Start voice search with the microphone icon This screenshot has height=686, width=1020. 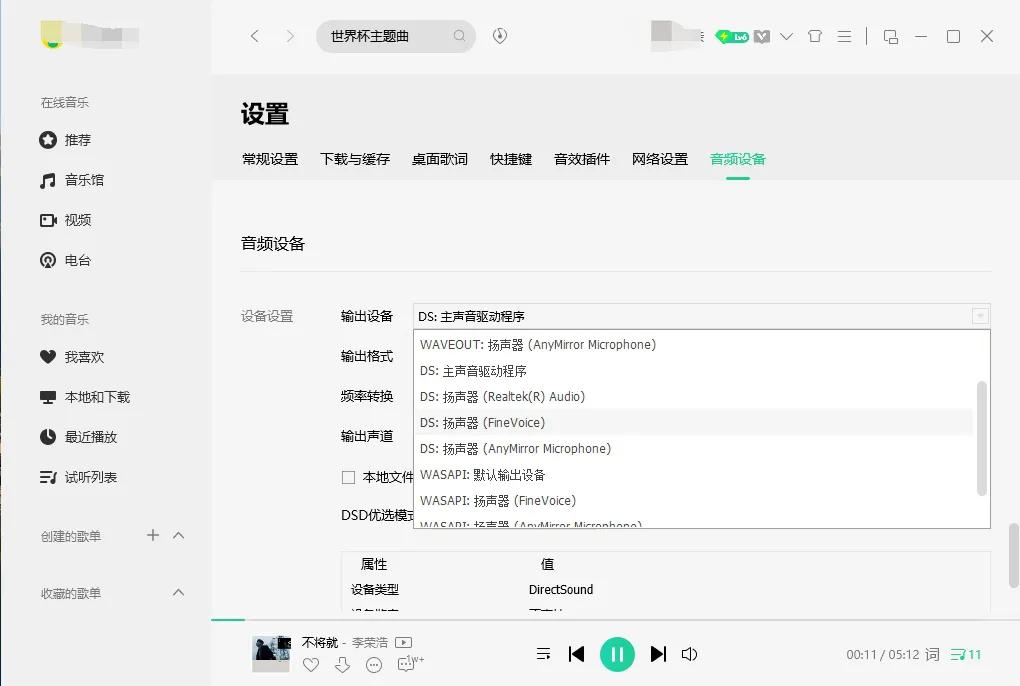coord(498,35)
